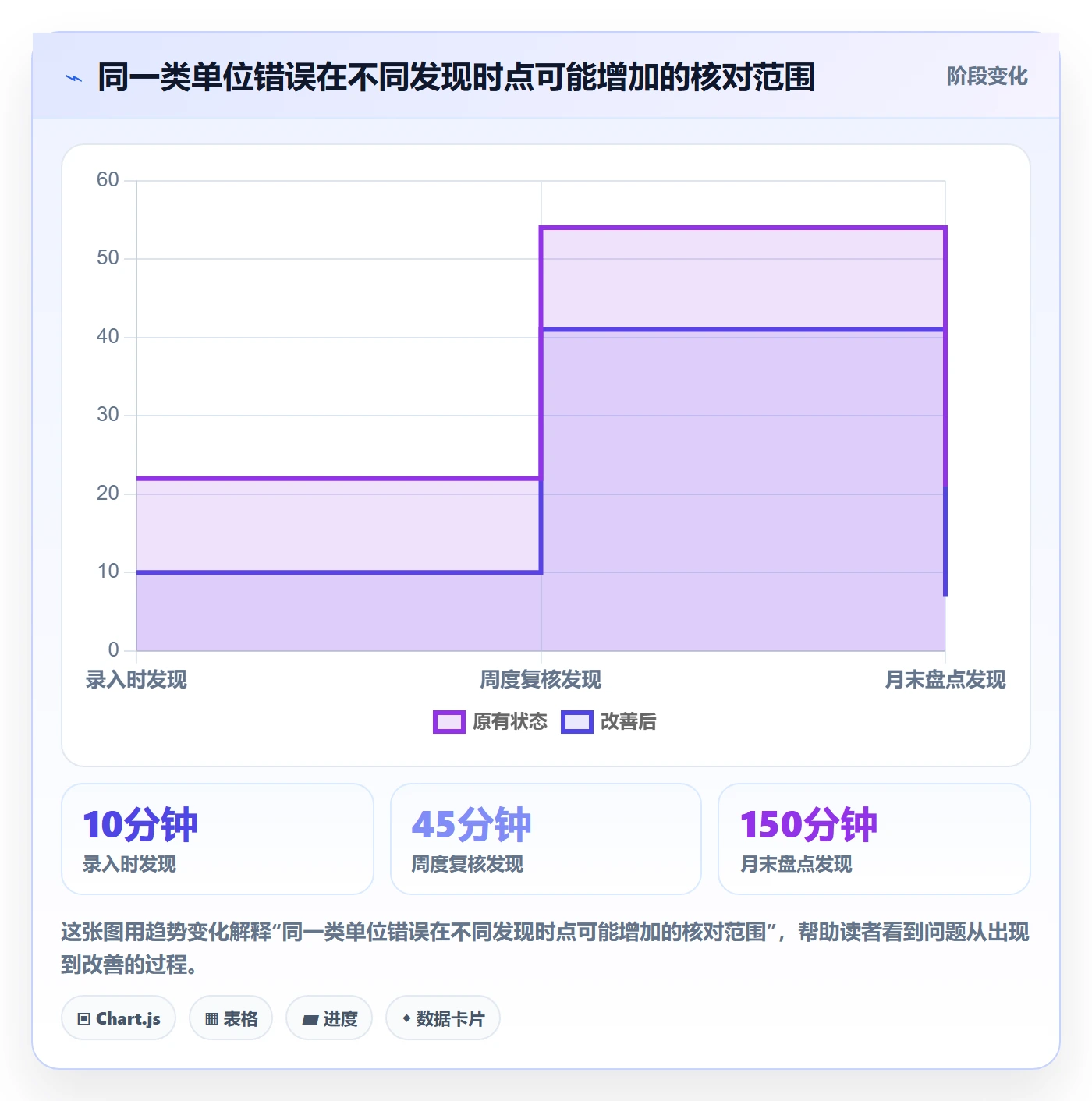Image resolution: width=1092 pixels, height=1101 pixels.
Task: Select the 进度 tag chip
Action: pyautogui.click(x=329, y=1018)
